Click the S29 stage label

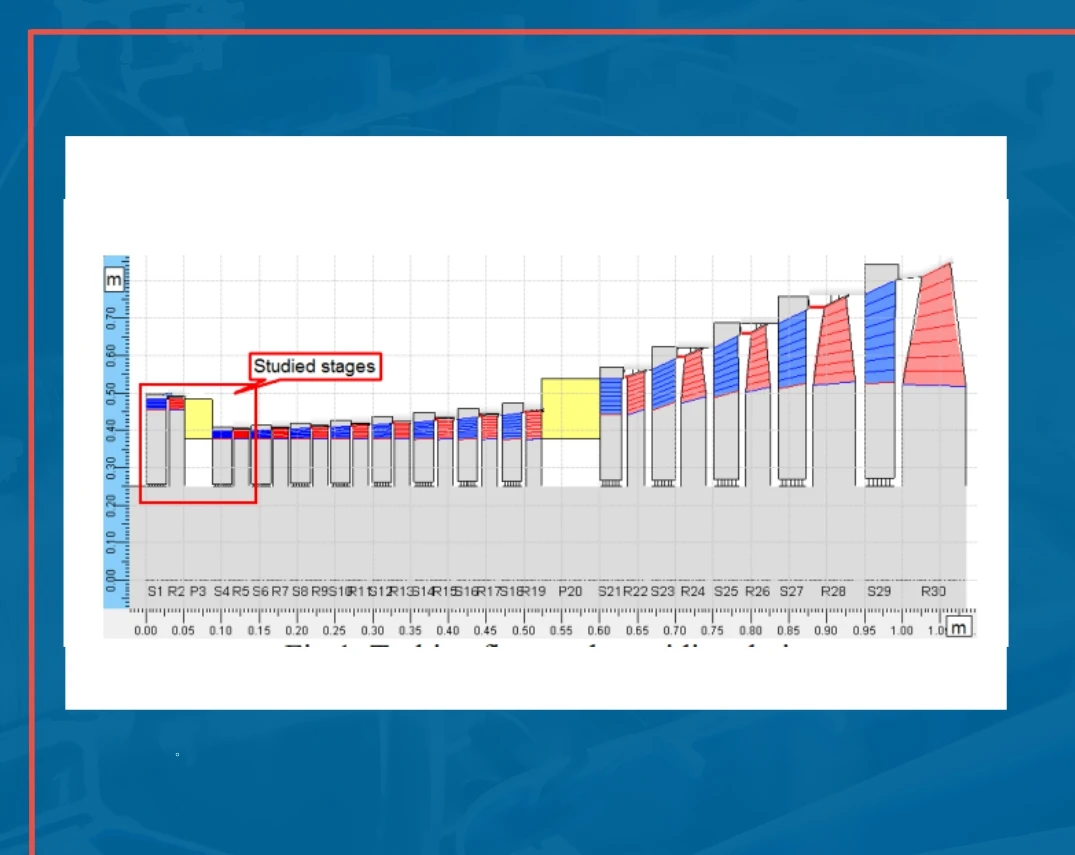(x=879, y=592)
